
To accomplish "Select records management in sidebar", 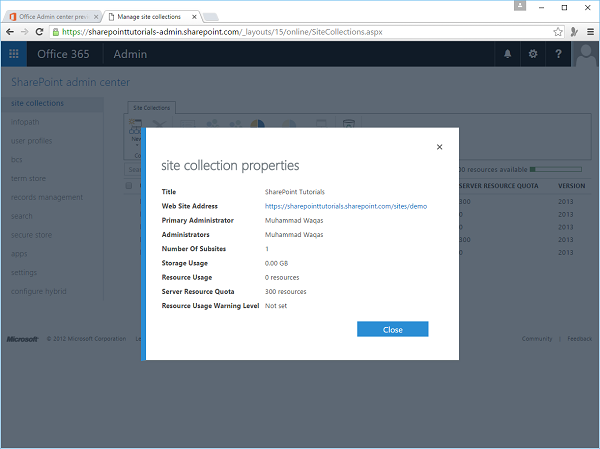I will 47,197.
